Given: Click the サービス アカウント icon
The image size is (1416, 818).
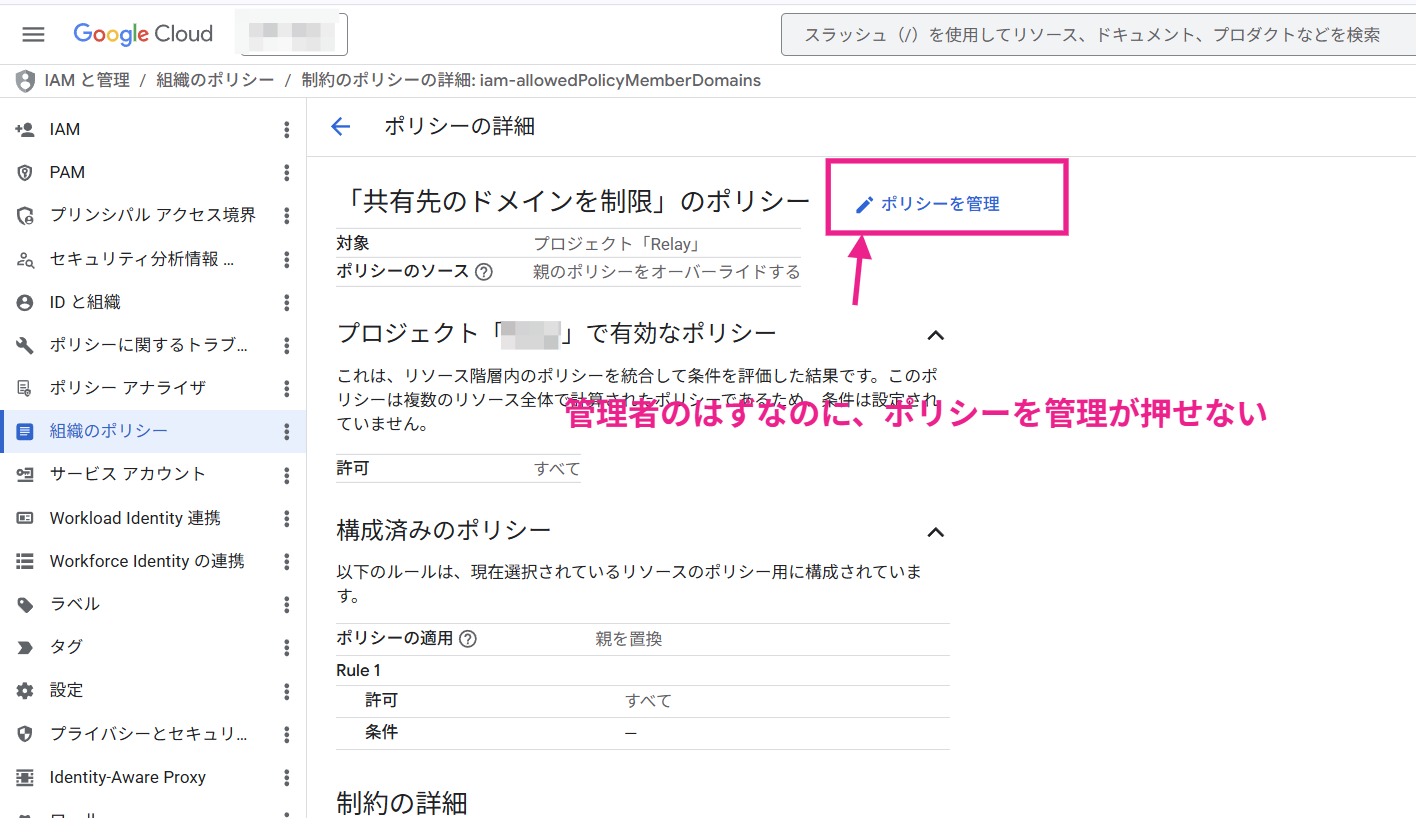Looking at the screenshot, I should pos(26,474).
